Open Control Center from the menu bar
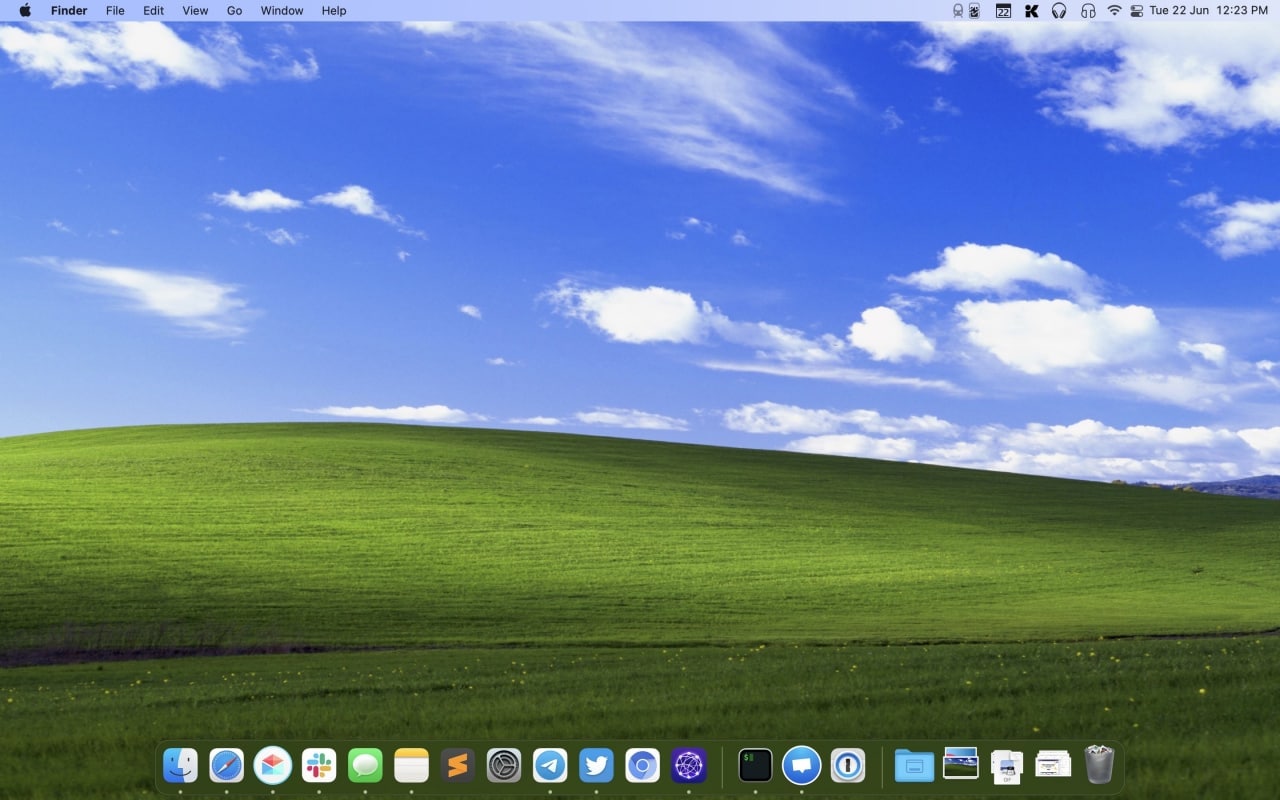Image resolution: width=1280 pixels, height=800 pixels. point(1137,11)
